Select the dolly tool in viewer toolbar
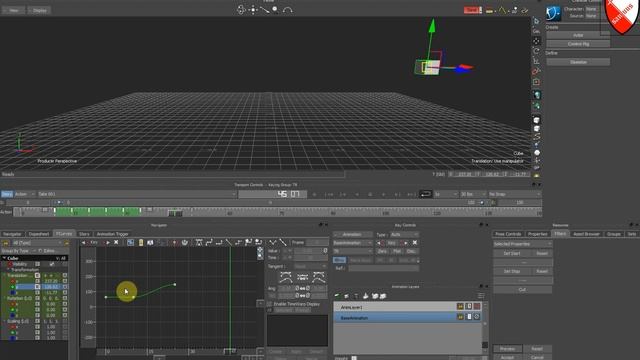The height and width of the screenshot is (360, 640). click(x=264, y=10)
